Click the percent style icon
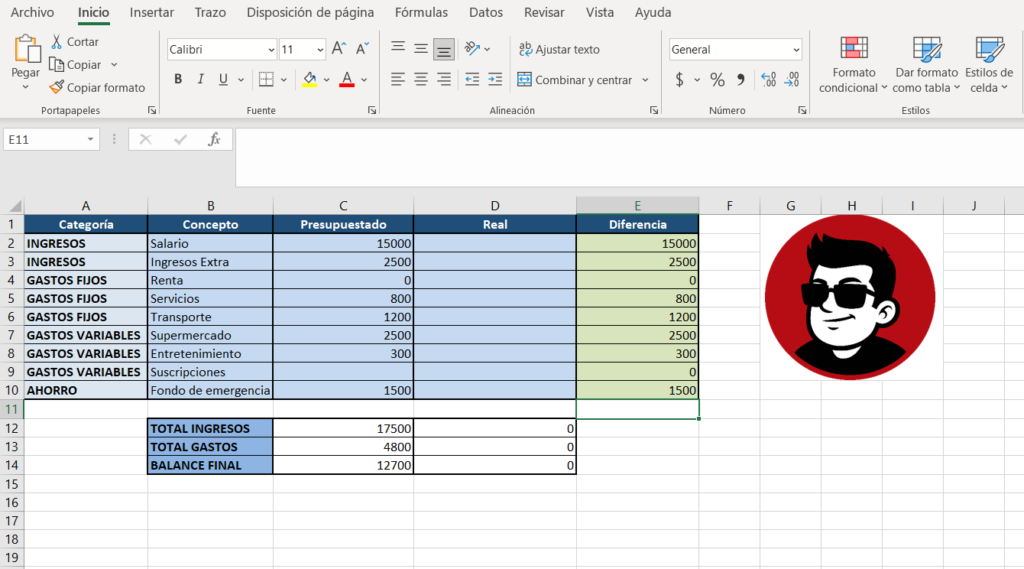 coord(717,80)
